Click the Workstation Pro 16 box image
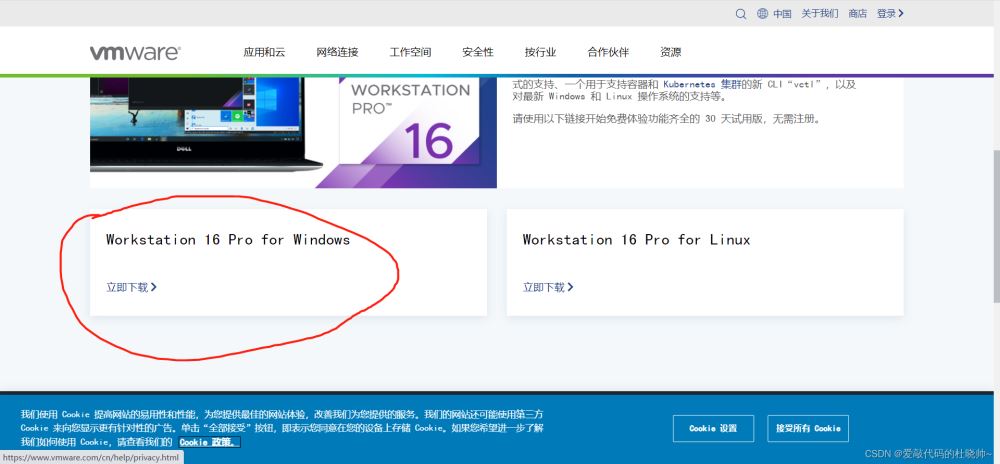Viewport: 1000px width, 464px height. pos(418,130)
